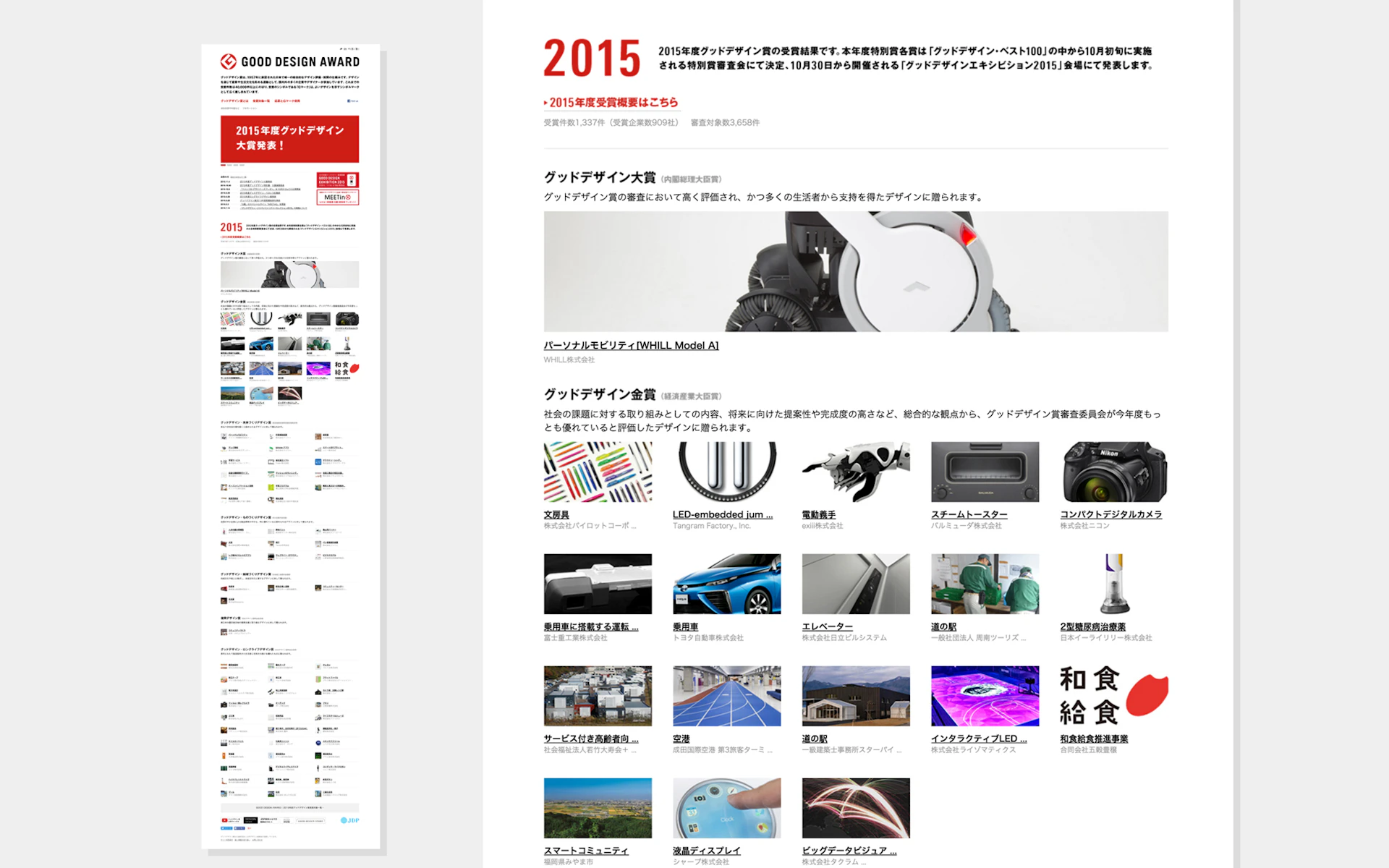Open the 2型糖尿病治療薬 link
This screenshot has height=868, width=1389.
click(x=1092, y=626)
